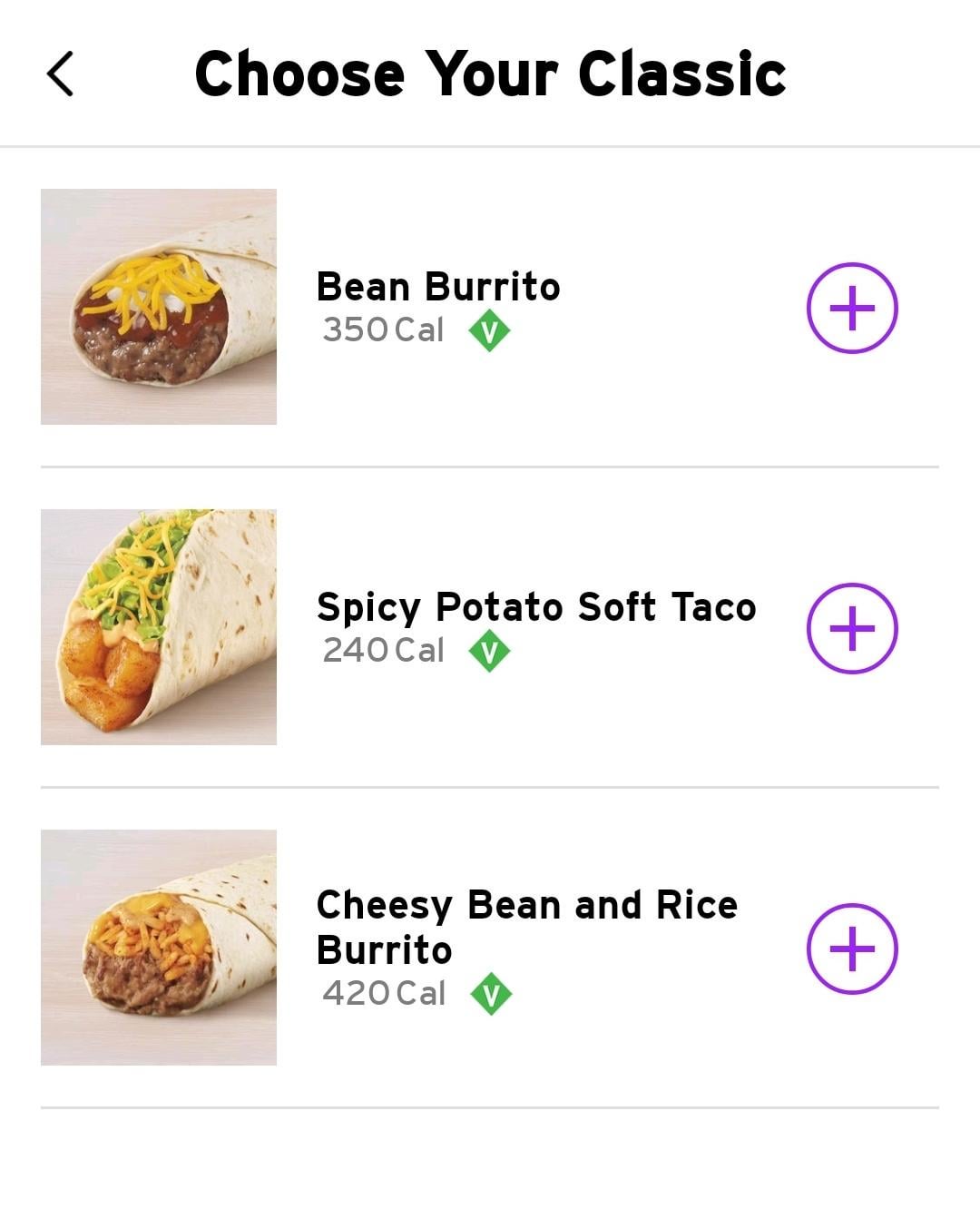The height and width of the screenshot is (1209, 980).
Task: Open the Bean Burrito photo
Action: [x=159, y=307]
